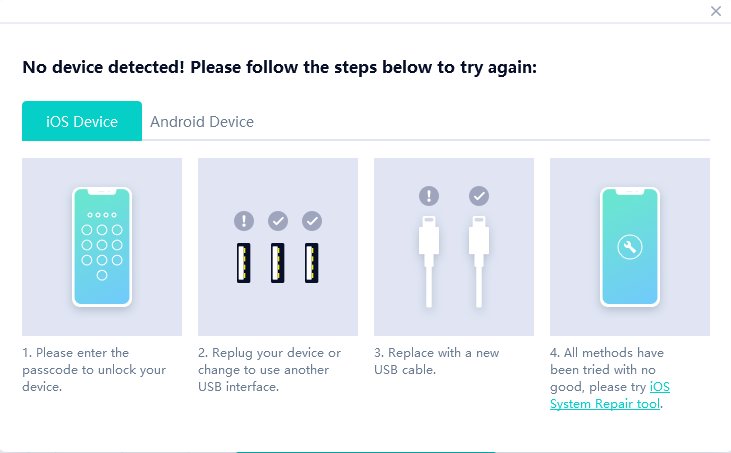Viewport: 731px width, 453px height.
Task: Click the step 2 replug device instruction text
Action: pos(269,369)
